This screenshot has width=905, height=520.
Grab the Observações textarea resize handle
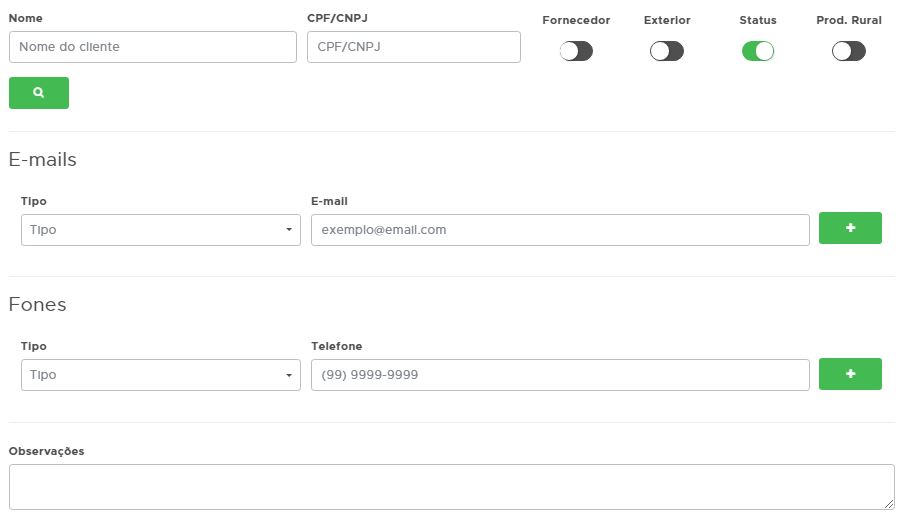coord(889,504)
